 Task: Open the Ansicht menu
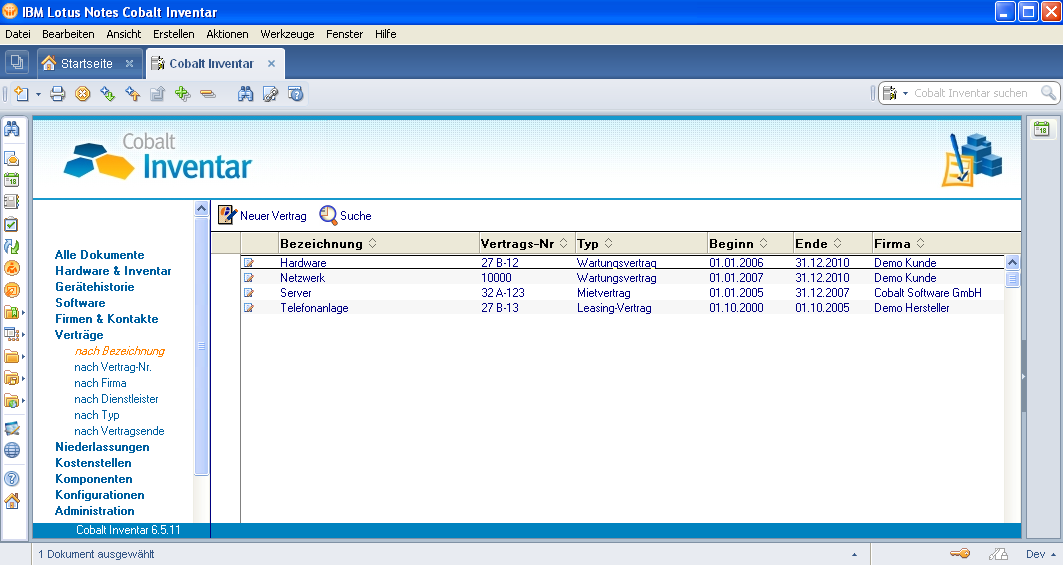click(x=123, y=34)
